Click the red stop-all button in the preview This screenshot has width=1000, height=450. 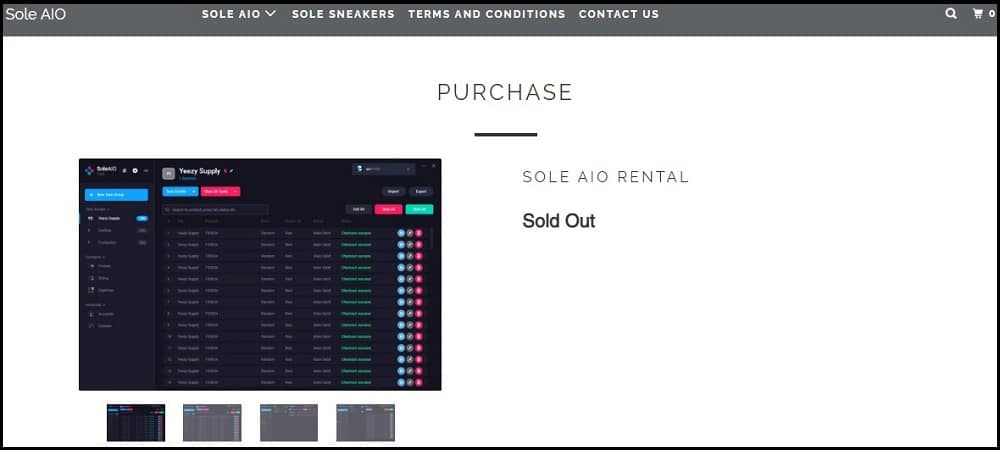[388, 209]
